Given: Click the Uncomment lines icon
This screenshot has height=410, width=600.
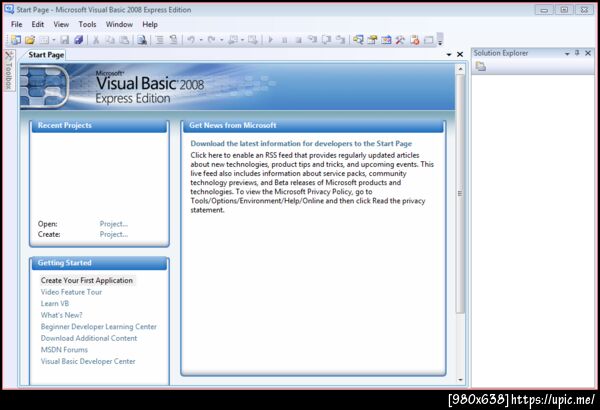Looking at the screenshot, I should [173, 39].
